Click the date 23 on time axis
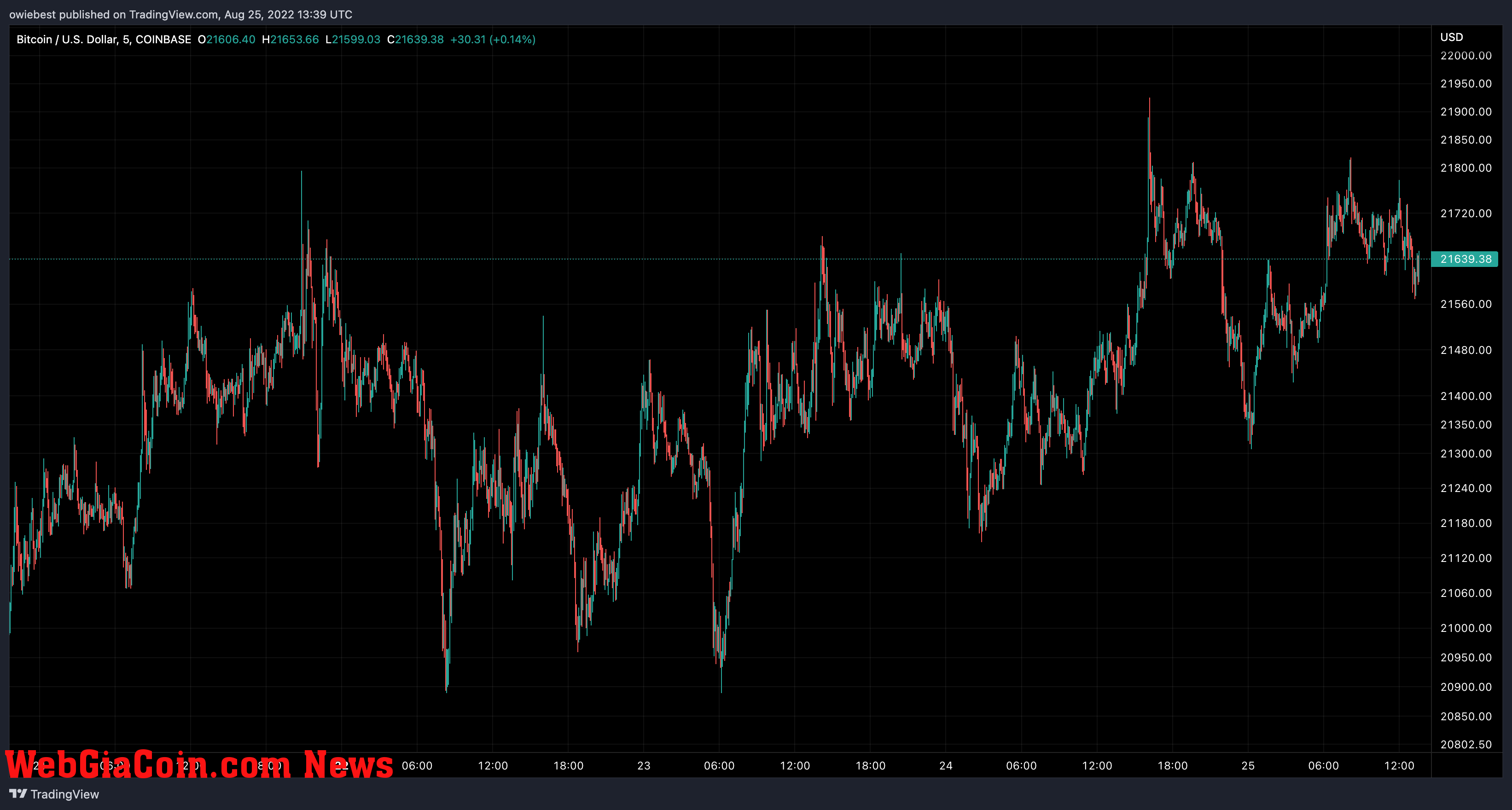 click(644, 765)
